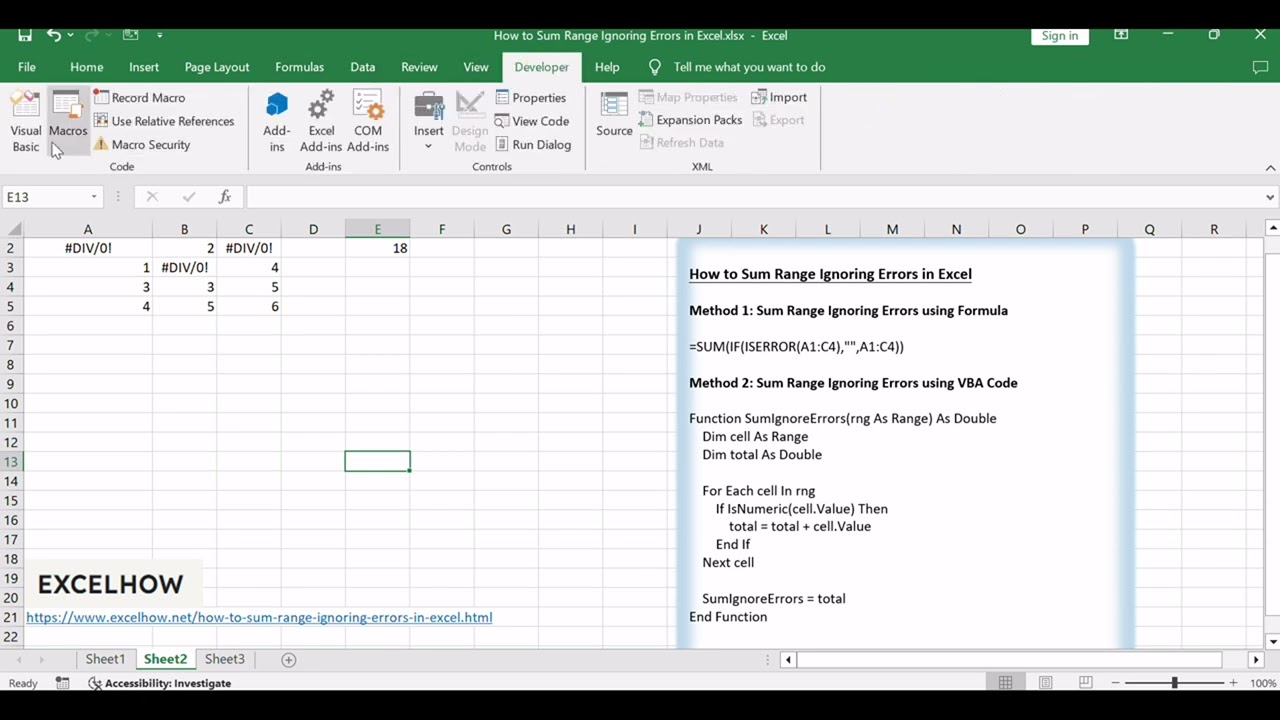The width and height of the screenshot is (1280, 720).
Task: Open XML Expansion Packs
Action: point(690,120)
